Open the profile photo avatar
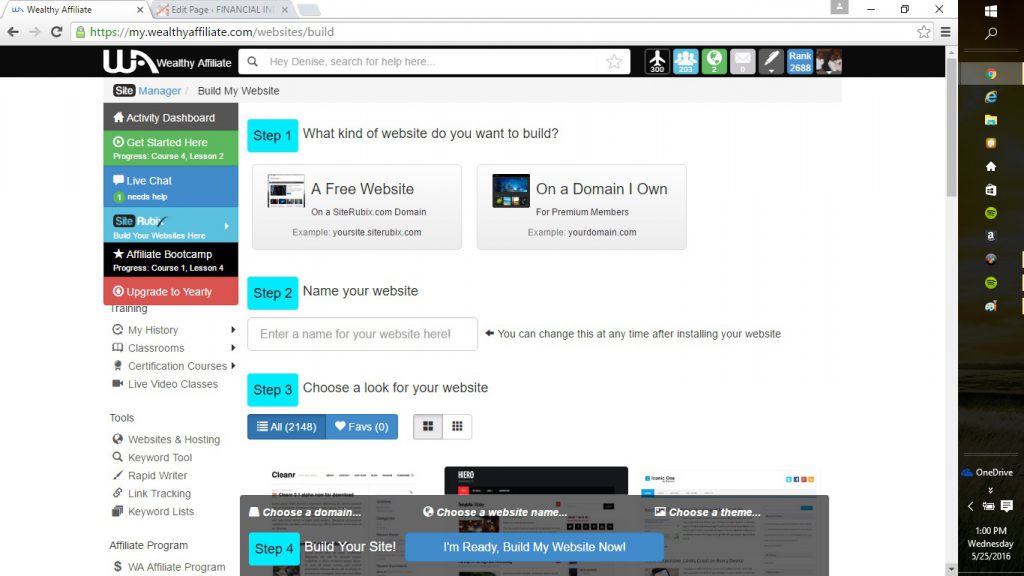This screenshot has height=576, width=1024. (x=829, y=61)
